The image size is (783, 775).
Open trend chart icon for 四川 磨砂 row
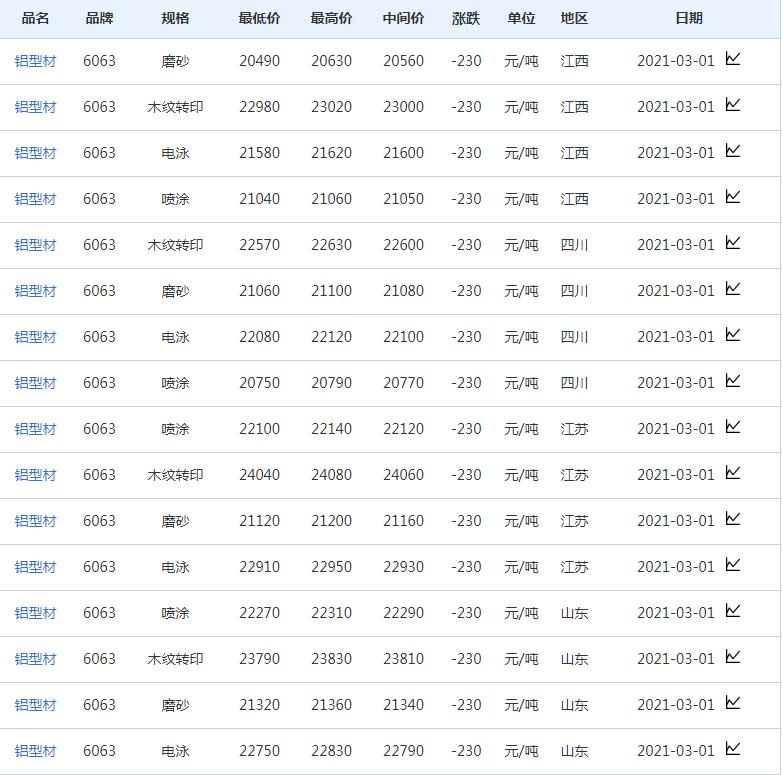[x=733, y=289]
